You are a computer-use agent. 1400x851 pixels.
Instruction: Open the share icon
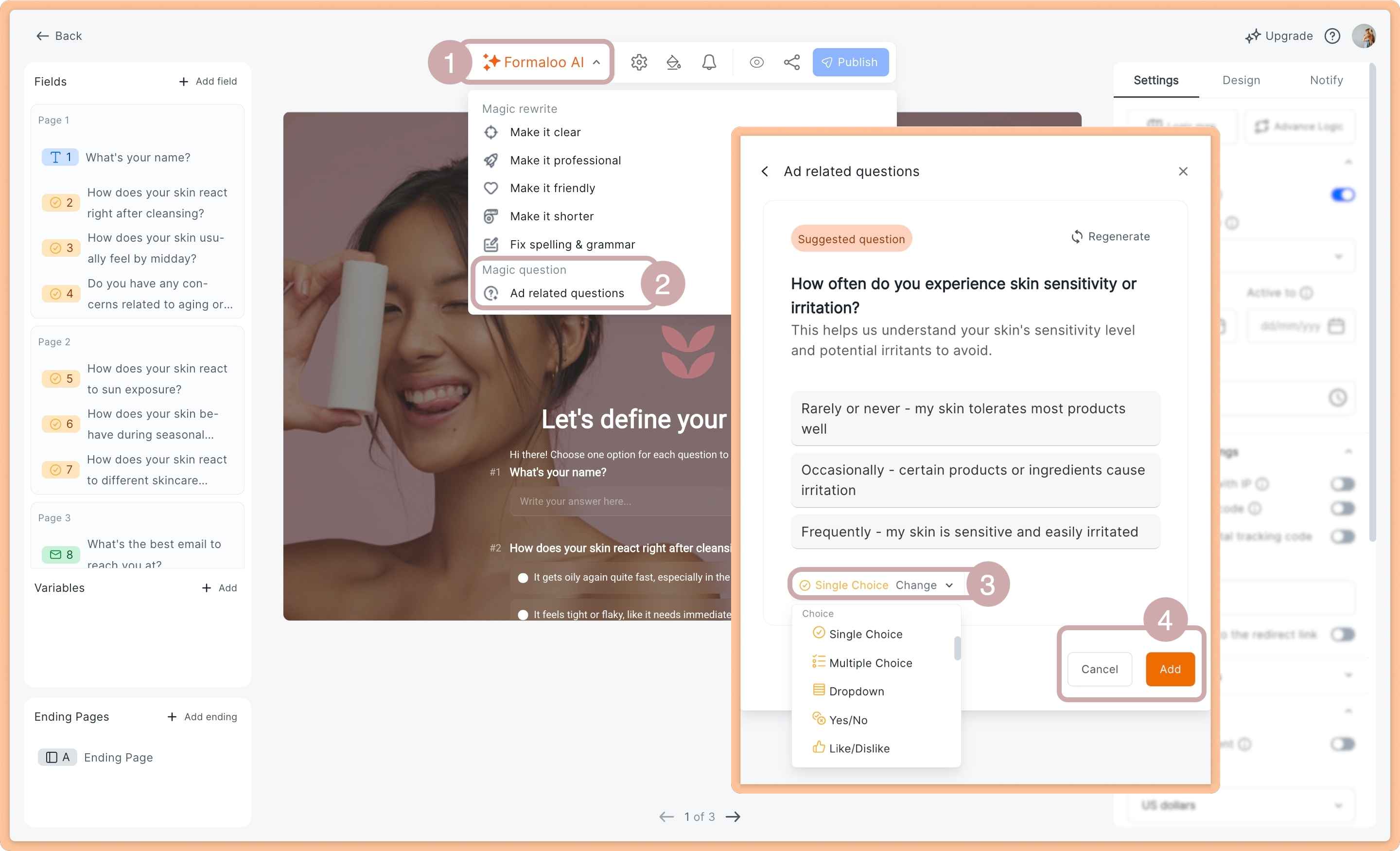(791, 62)
